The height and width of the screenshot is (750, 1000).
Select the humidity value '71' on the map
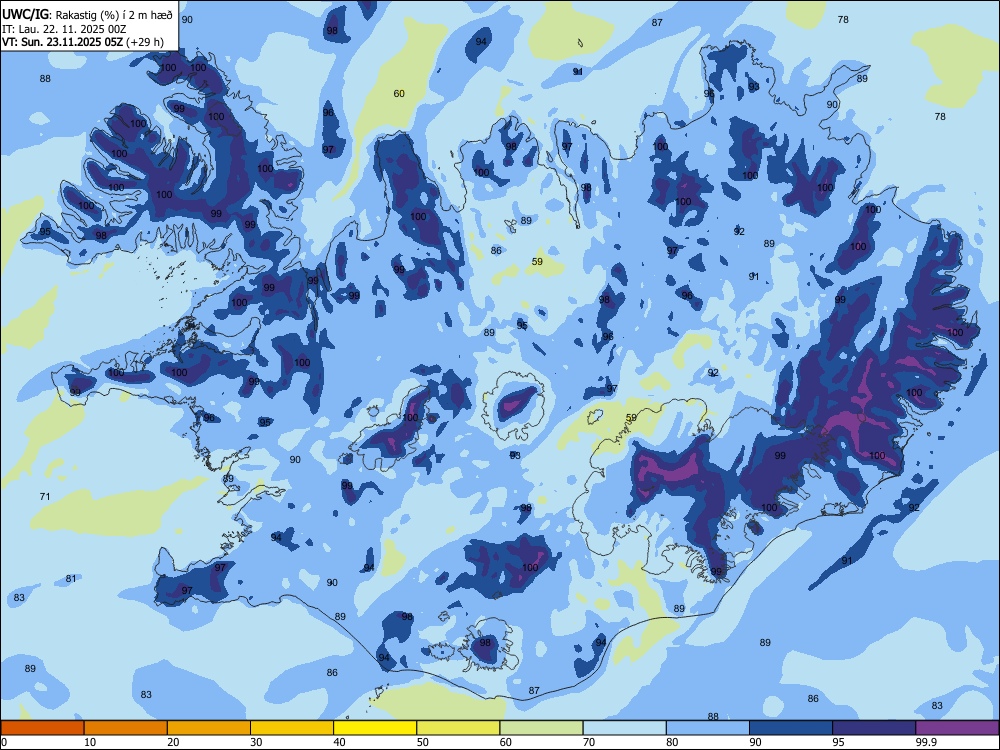[45, 496]
